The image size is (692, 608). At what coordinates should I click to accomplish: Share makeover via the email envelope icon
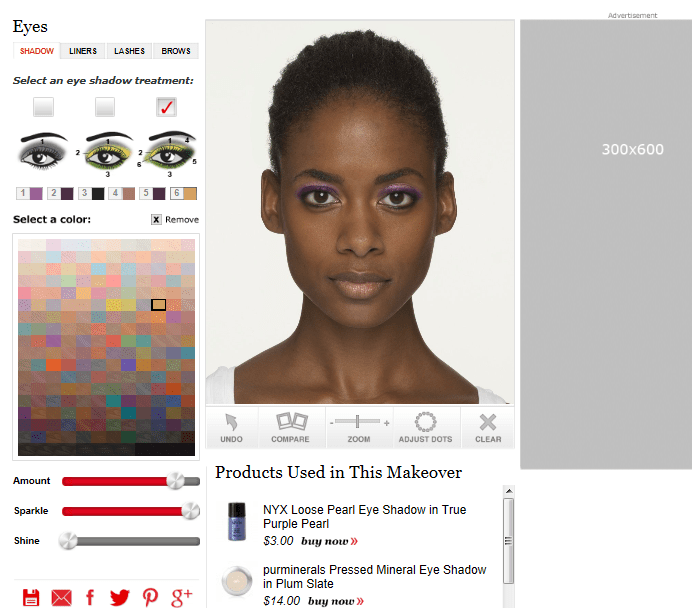[61, 597]
